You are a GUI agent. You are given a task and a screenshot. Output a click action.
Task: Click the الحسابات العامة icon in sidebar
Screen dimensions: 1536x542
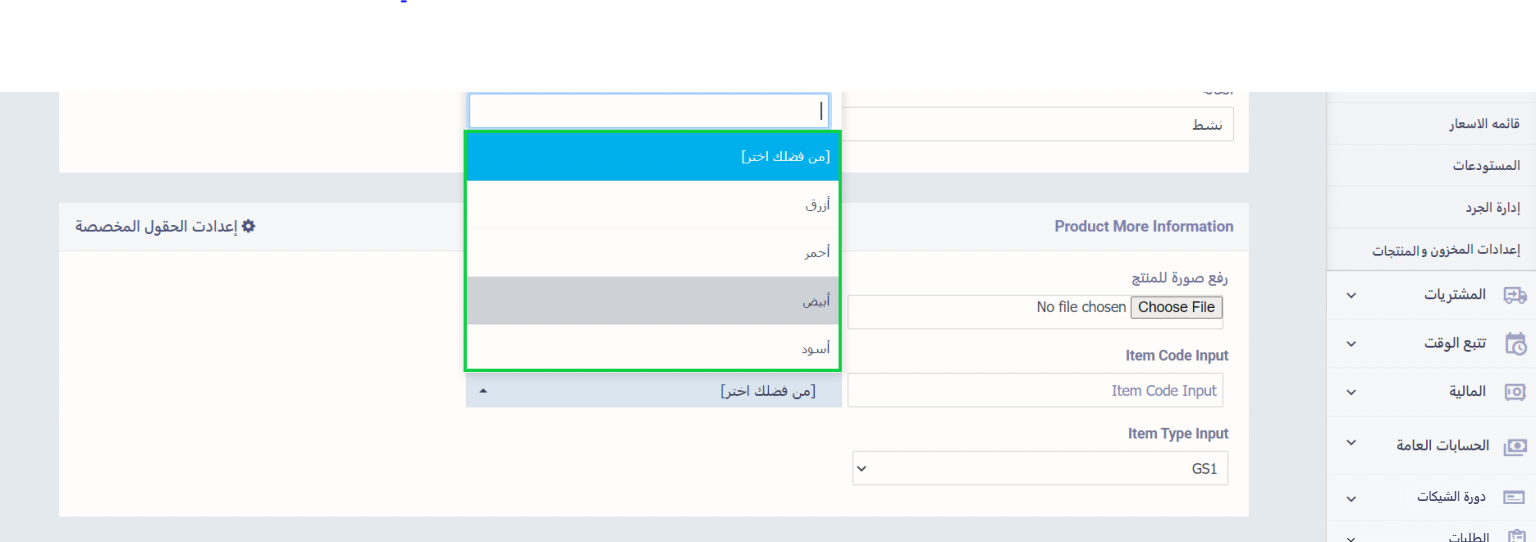coord(1515,446)
